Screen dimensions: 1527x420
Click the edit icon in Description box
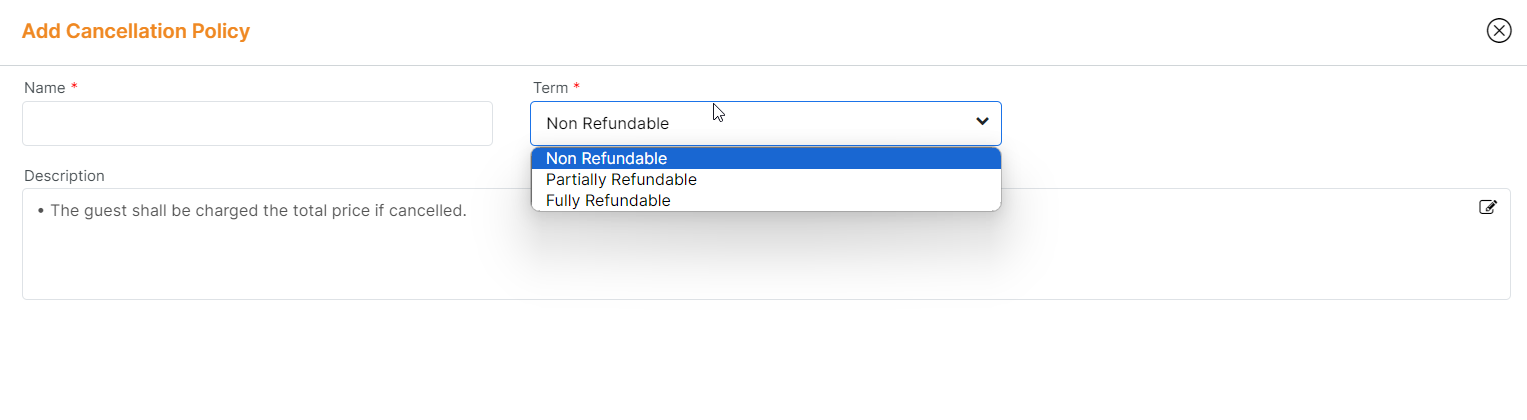point(1488,207)
